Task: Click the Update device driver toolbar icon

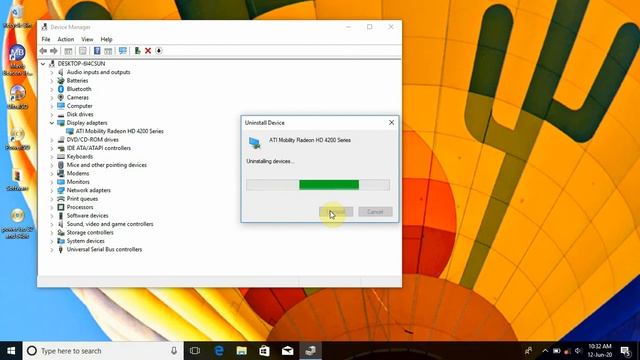Action: tap(138, 51)
